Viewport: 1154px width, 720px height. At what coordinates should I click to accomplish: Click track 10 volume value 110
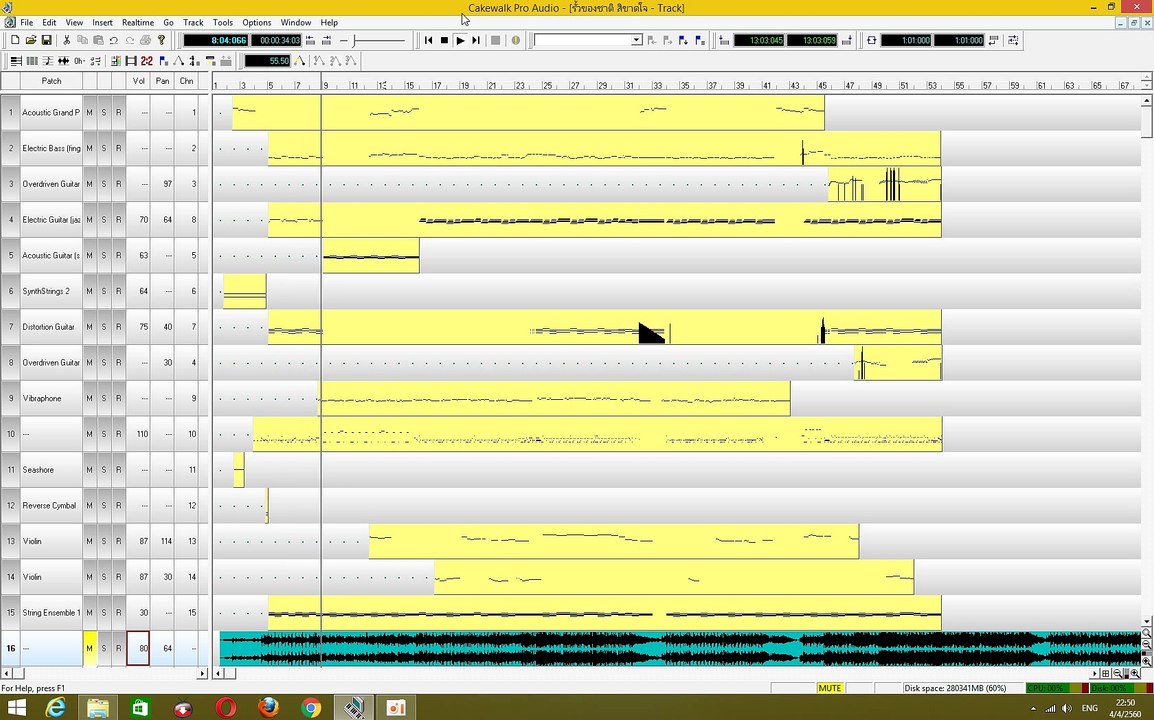coord(138,434)
